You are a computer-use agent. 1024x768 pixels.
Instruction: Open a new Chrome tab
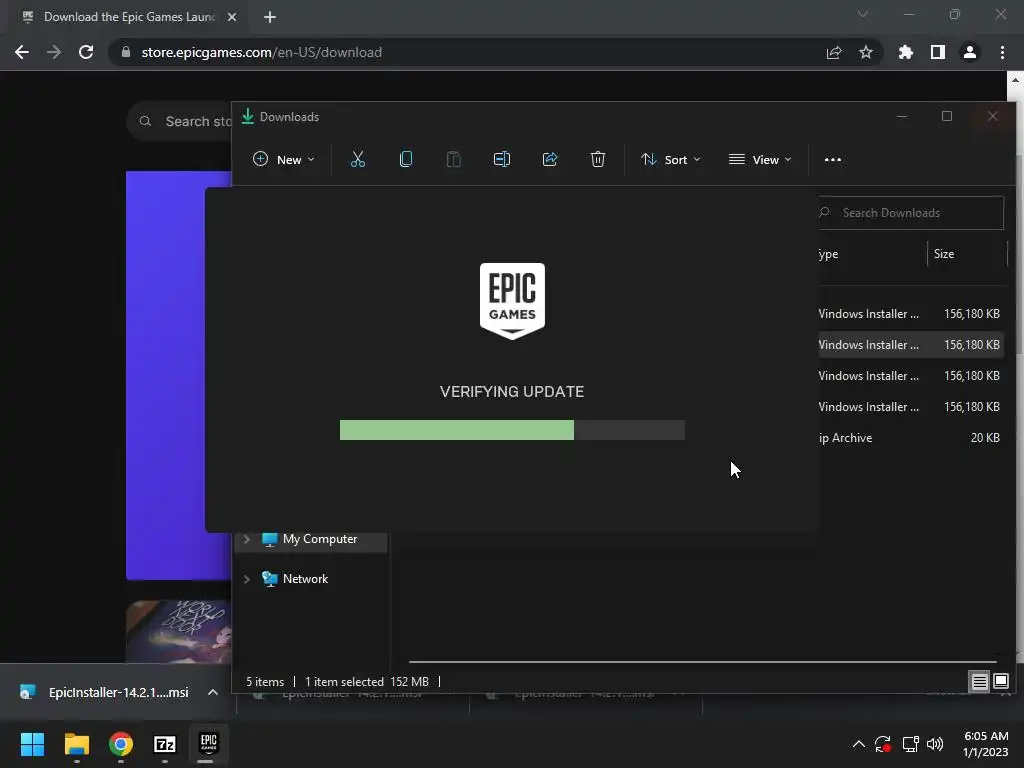[x=270, y=17]
